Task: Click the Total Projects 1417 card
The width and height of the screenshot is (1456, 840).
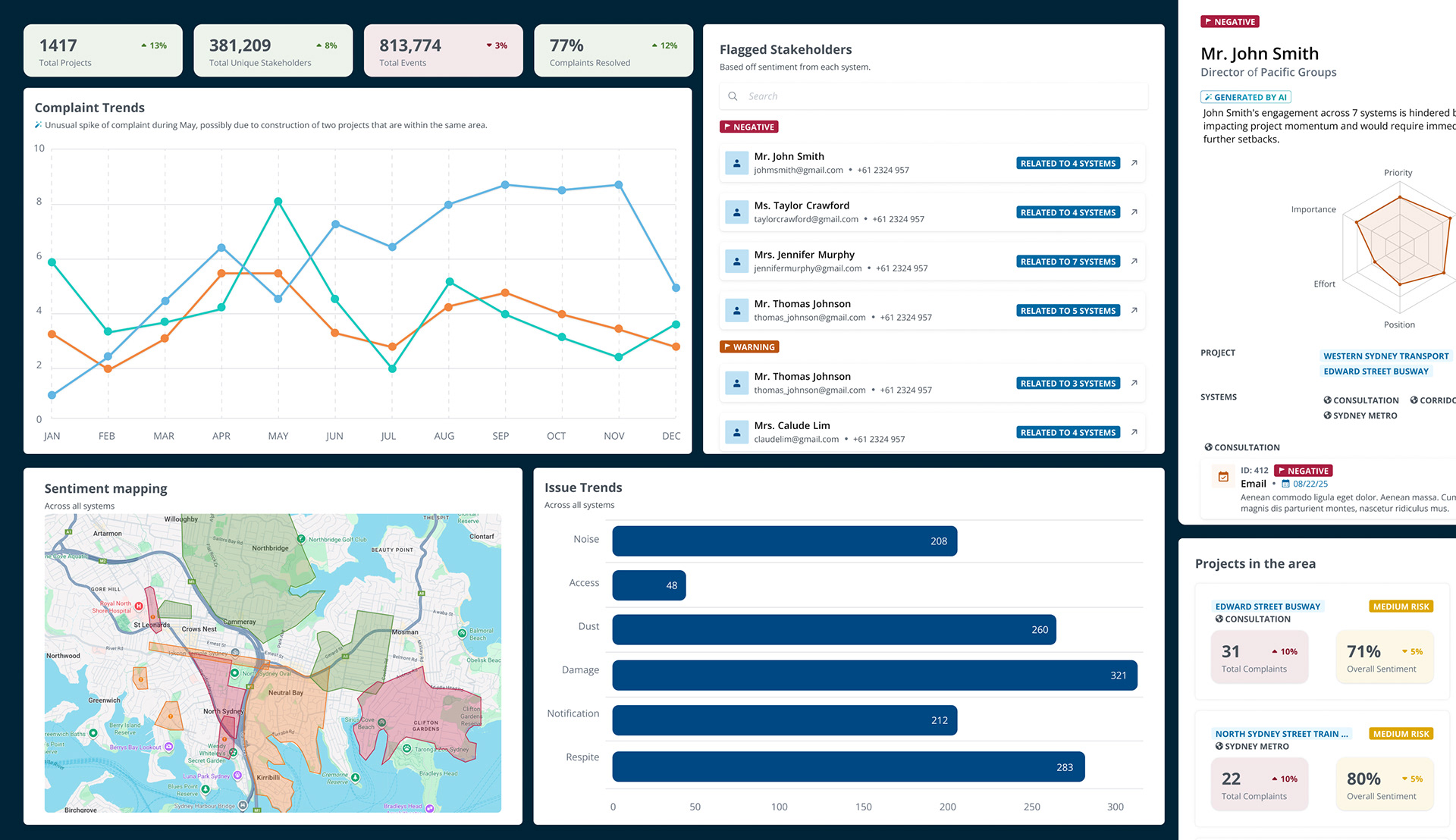Action: (x=103, y=51)
